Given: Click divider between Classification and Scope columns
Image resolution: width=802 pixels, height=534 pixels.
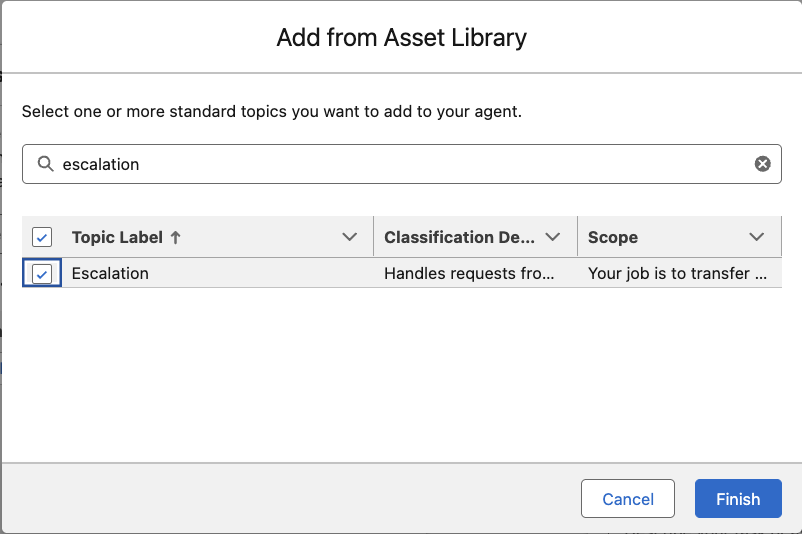Looking at the screenshot, I should pyautogui.click(x=577, y=238).
